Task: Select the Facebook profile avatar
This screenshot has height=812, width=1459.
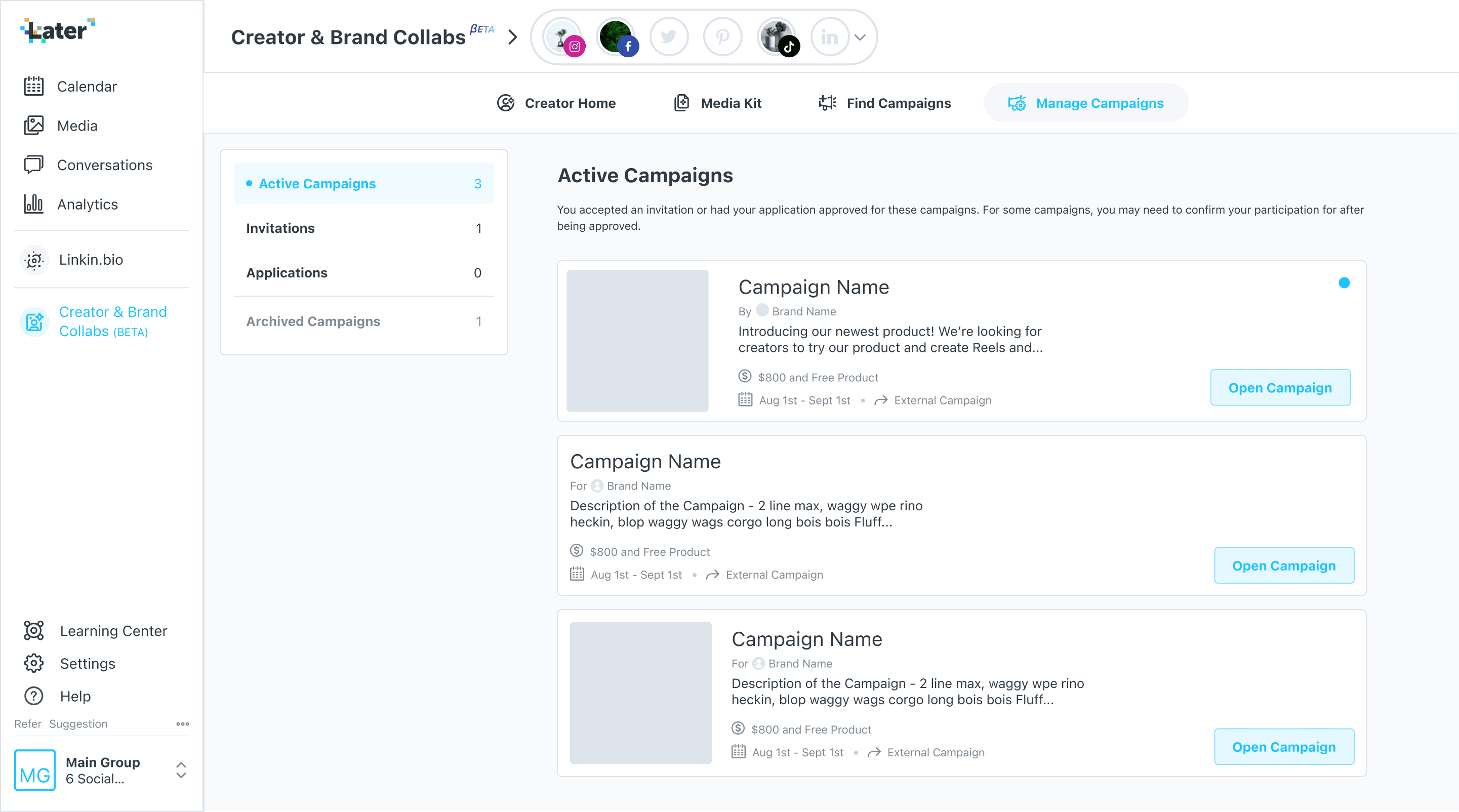Action: [x=616, y=37]
